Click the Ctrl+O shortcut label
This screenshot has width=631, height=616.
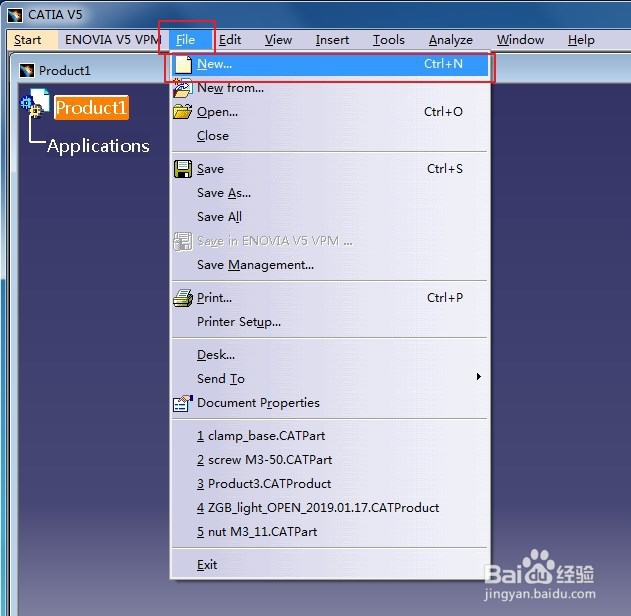[443, 112]
